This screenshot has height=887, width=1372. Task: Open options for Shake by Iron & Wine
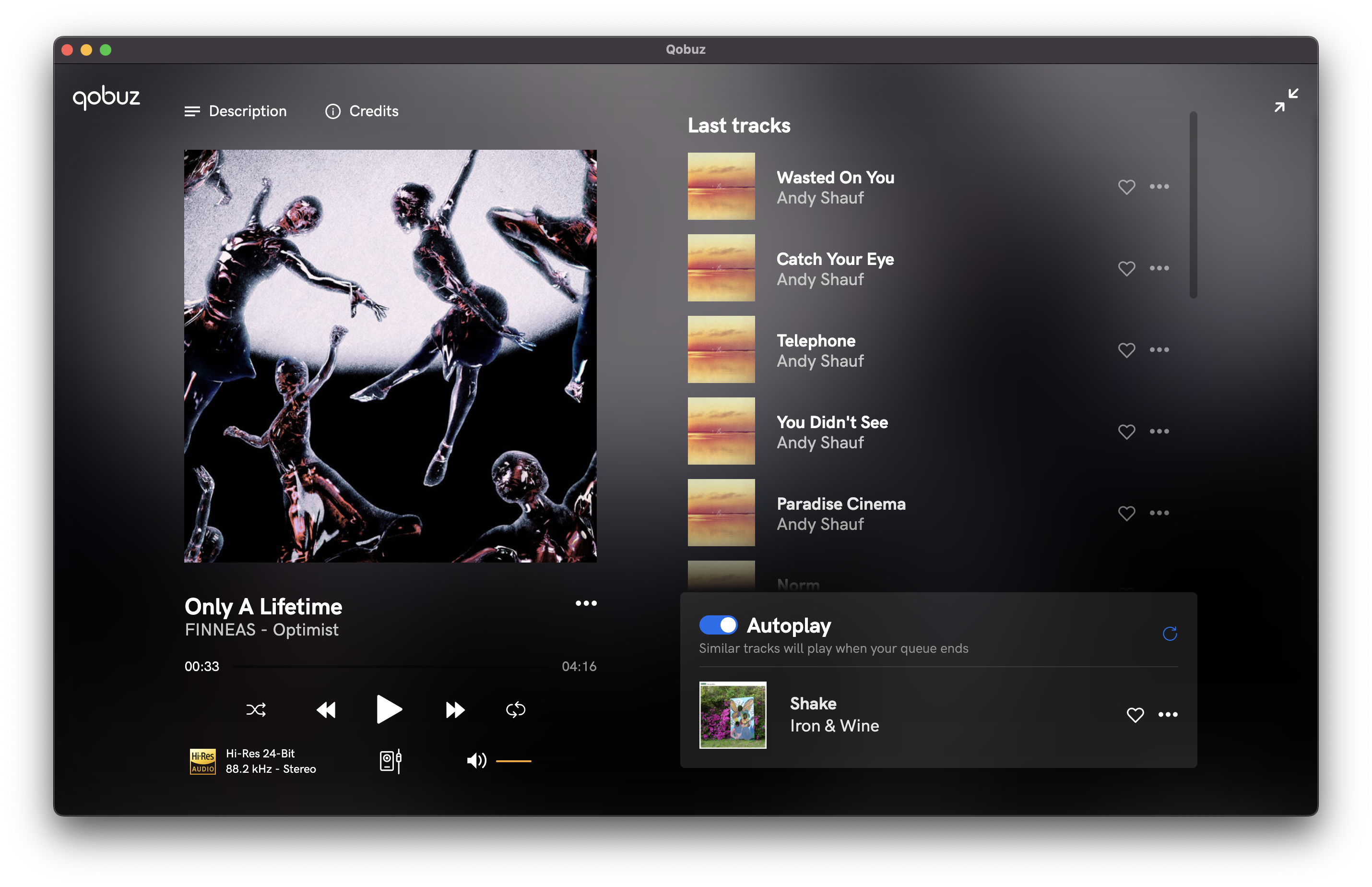[1168, 715]
